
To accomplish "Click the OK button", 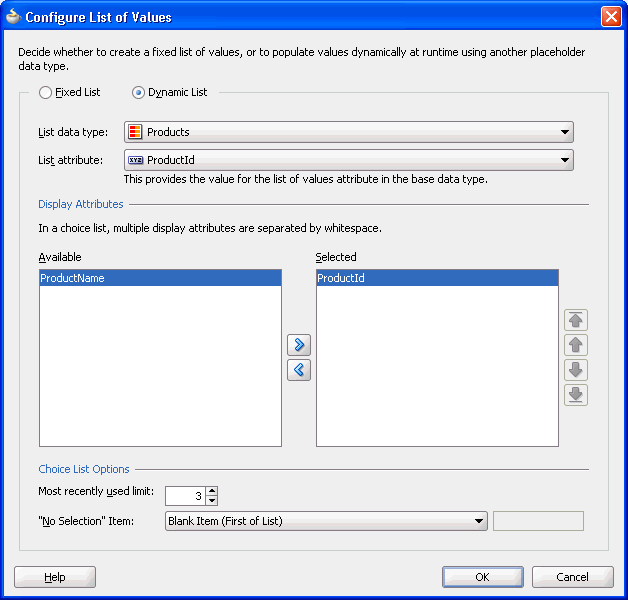I will click(x=483, y=577).
